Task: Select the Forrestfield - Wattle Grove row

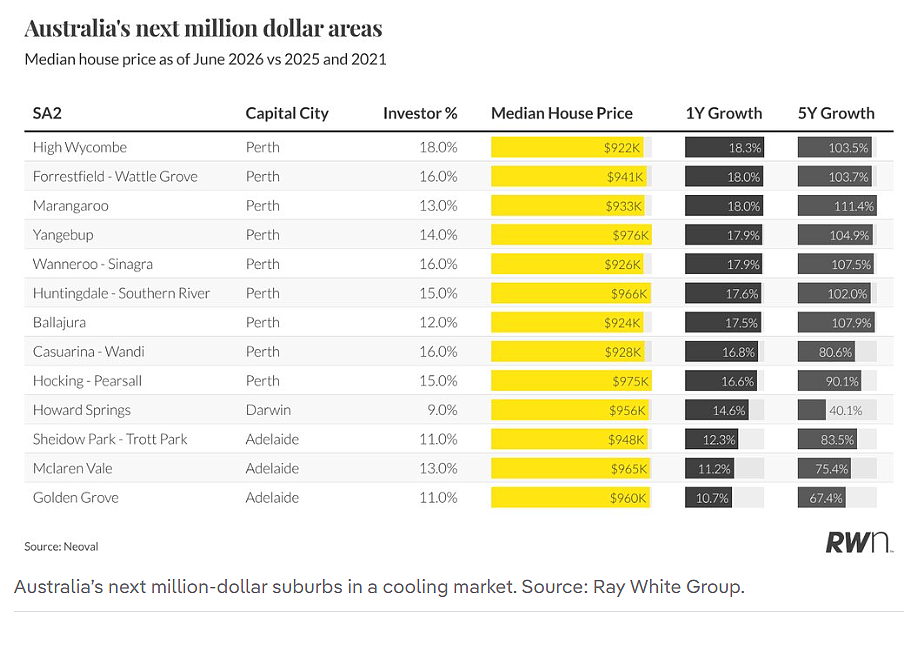Action: [458, 177]
